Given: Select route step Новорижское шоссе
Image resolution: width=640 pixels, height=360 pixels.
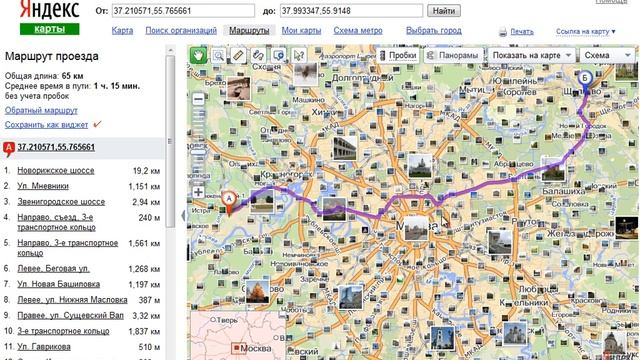Looking at the screenshot, I should (56, 171).
